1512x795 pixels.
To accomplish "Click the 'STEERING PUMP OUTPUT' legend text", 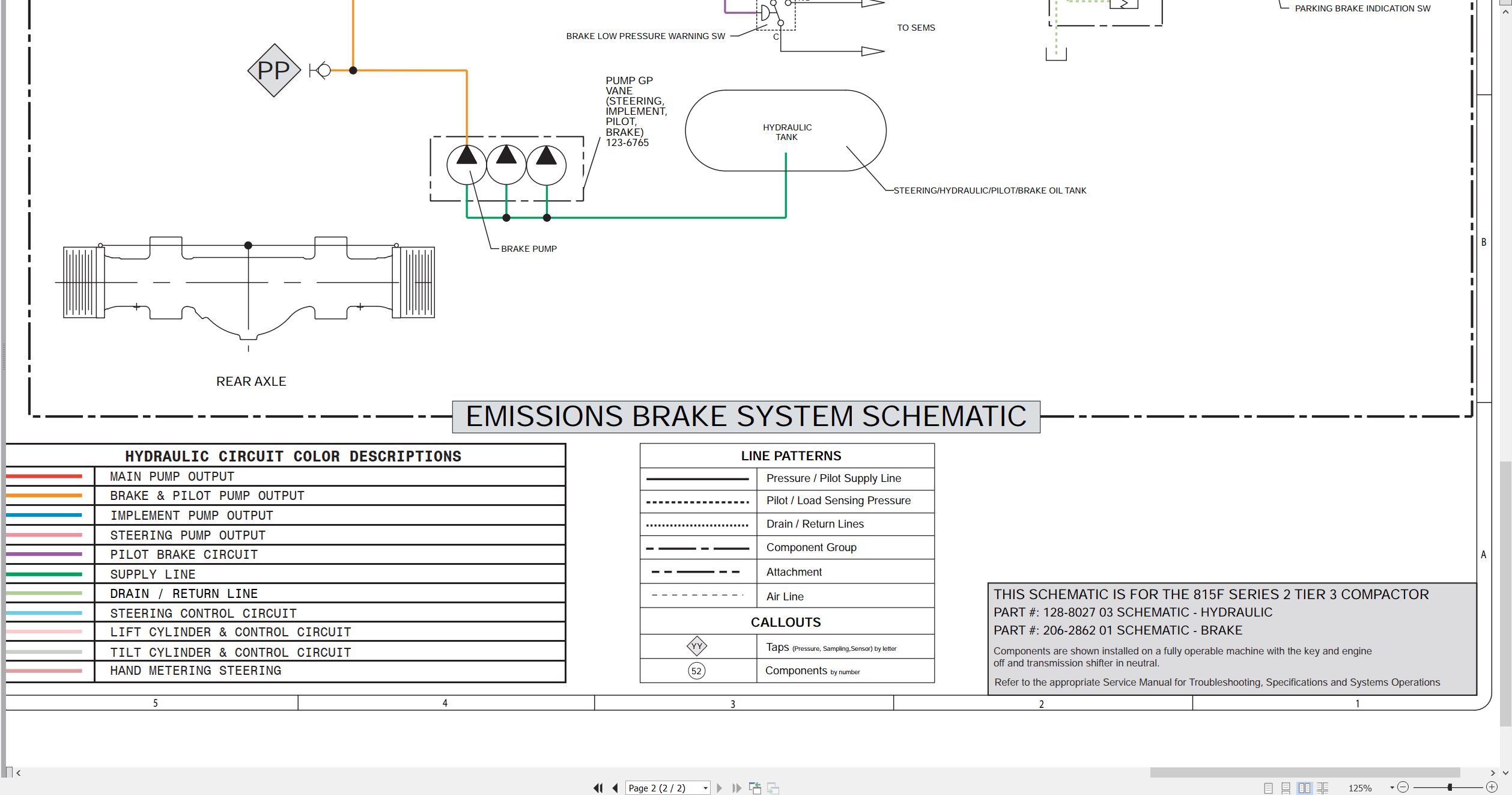I will [187, 535].
